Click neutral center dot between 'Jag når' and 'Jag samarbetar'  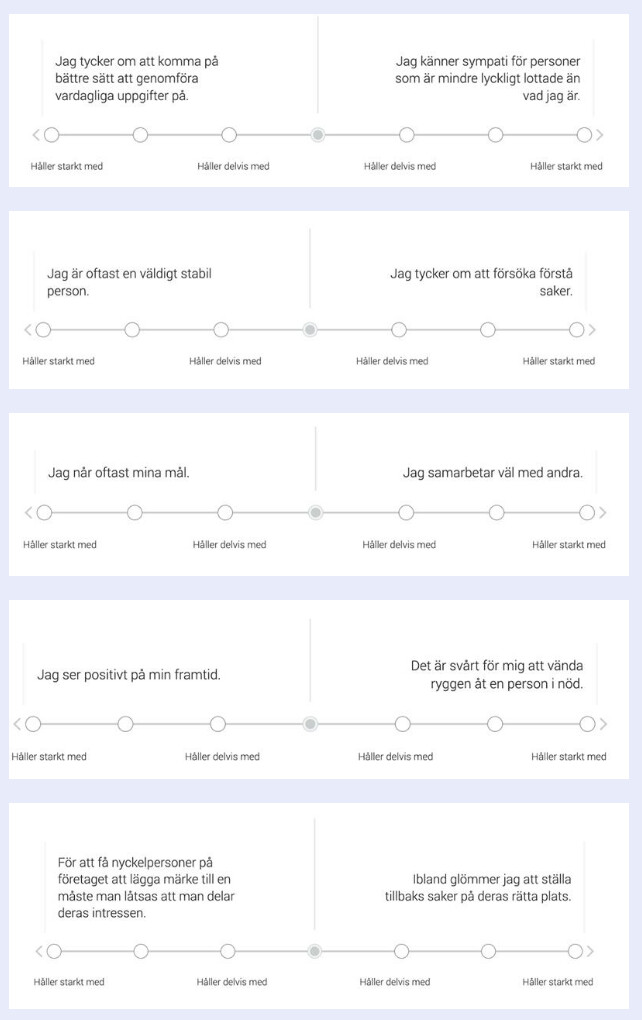coord(315,513)
